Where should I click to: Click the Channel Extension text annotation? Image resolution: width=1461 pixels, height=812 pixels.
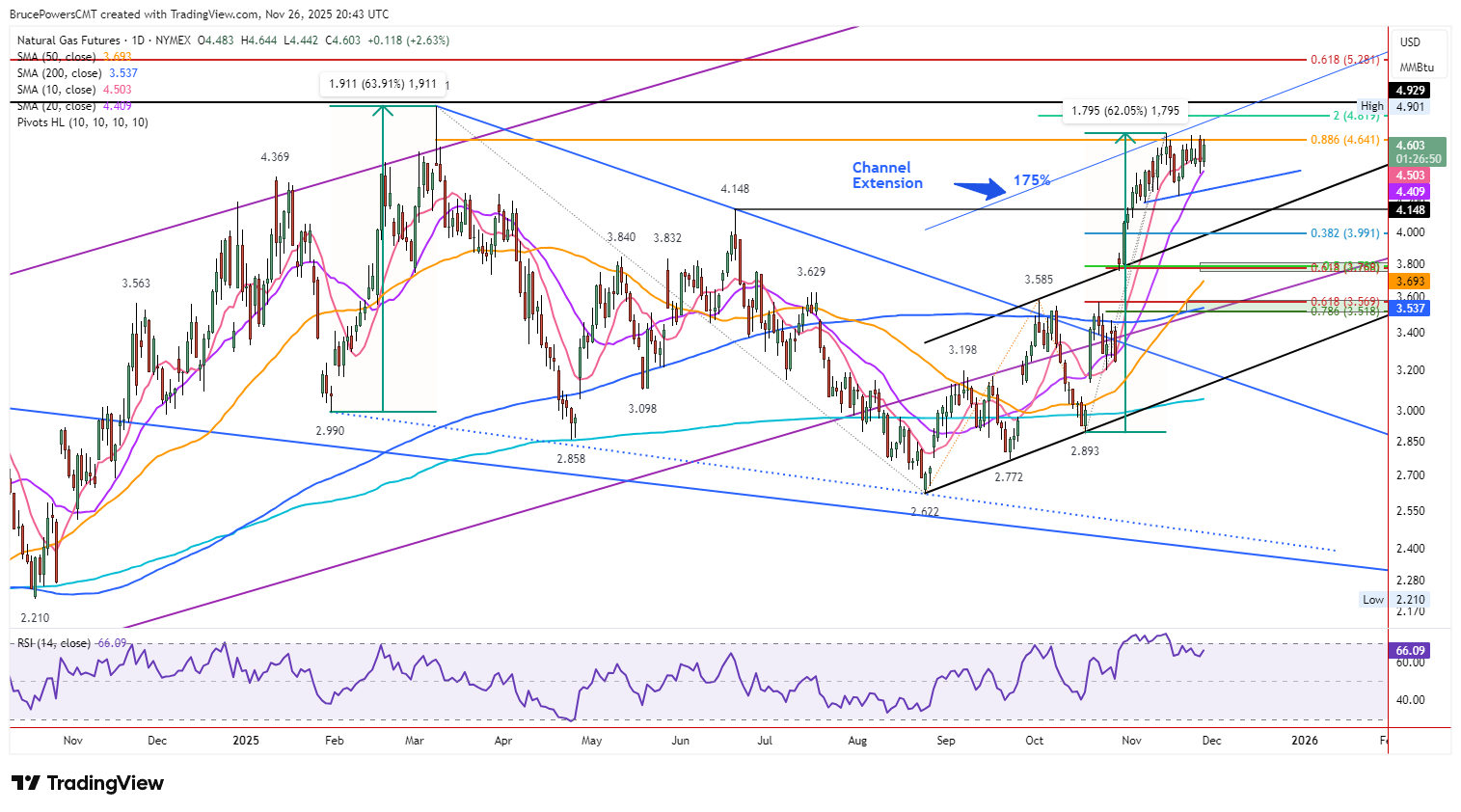[x=887, y=176]
